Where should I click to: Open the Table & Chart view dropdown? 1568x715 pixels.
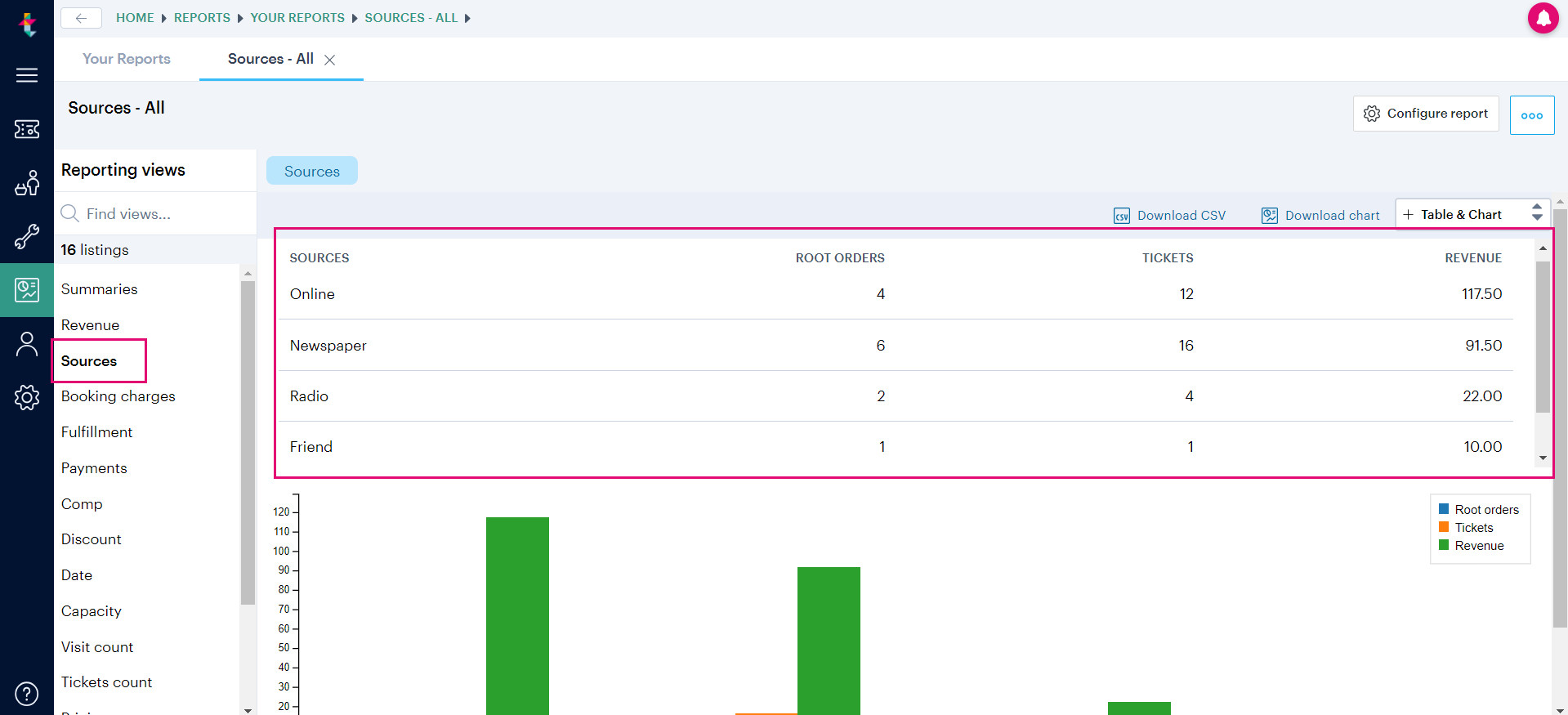tap(1472, 214)
